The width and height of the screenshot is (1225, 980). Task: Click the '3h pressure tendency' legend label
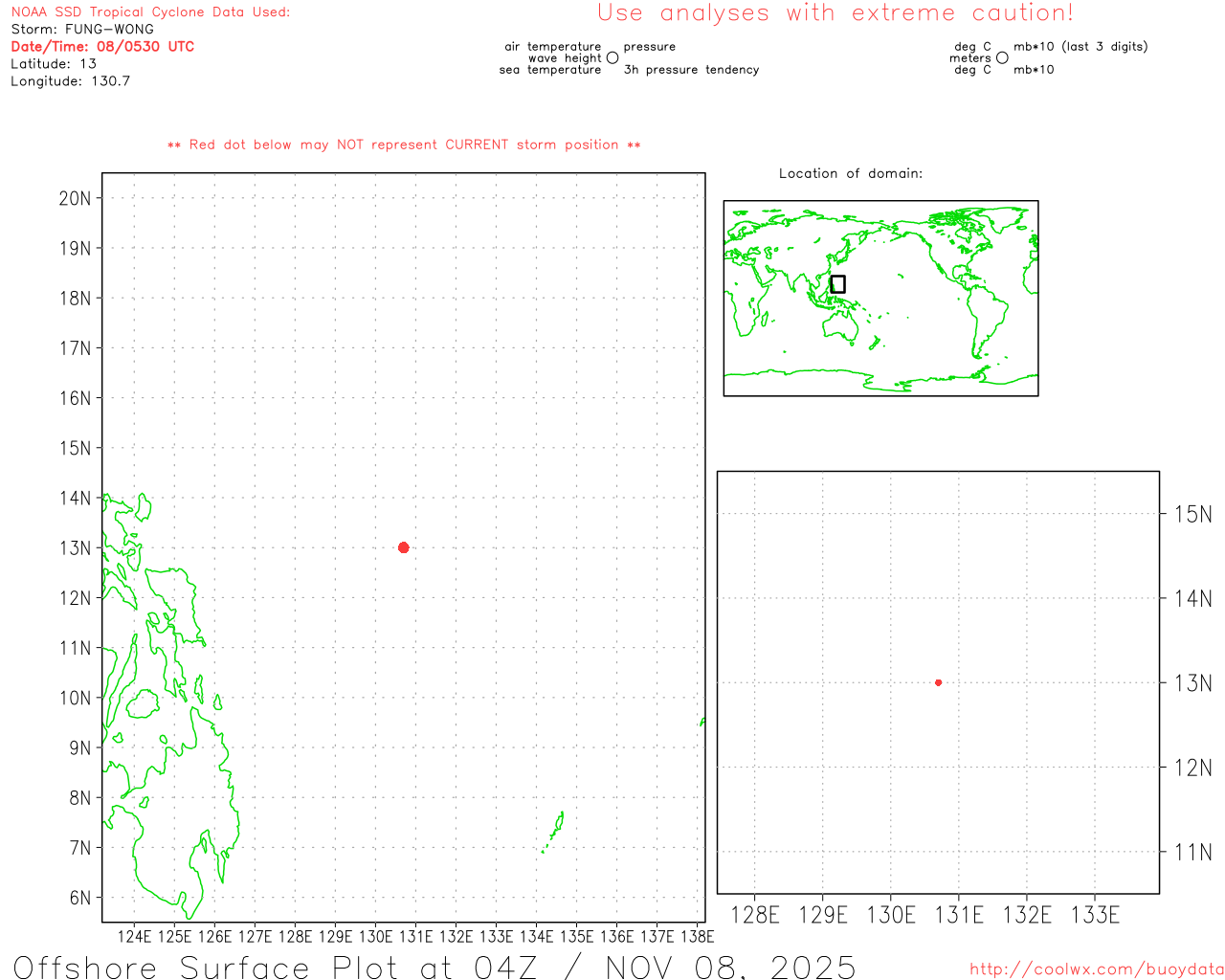(x=691, y=70)
